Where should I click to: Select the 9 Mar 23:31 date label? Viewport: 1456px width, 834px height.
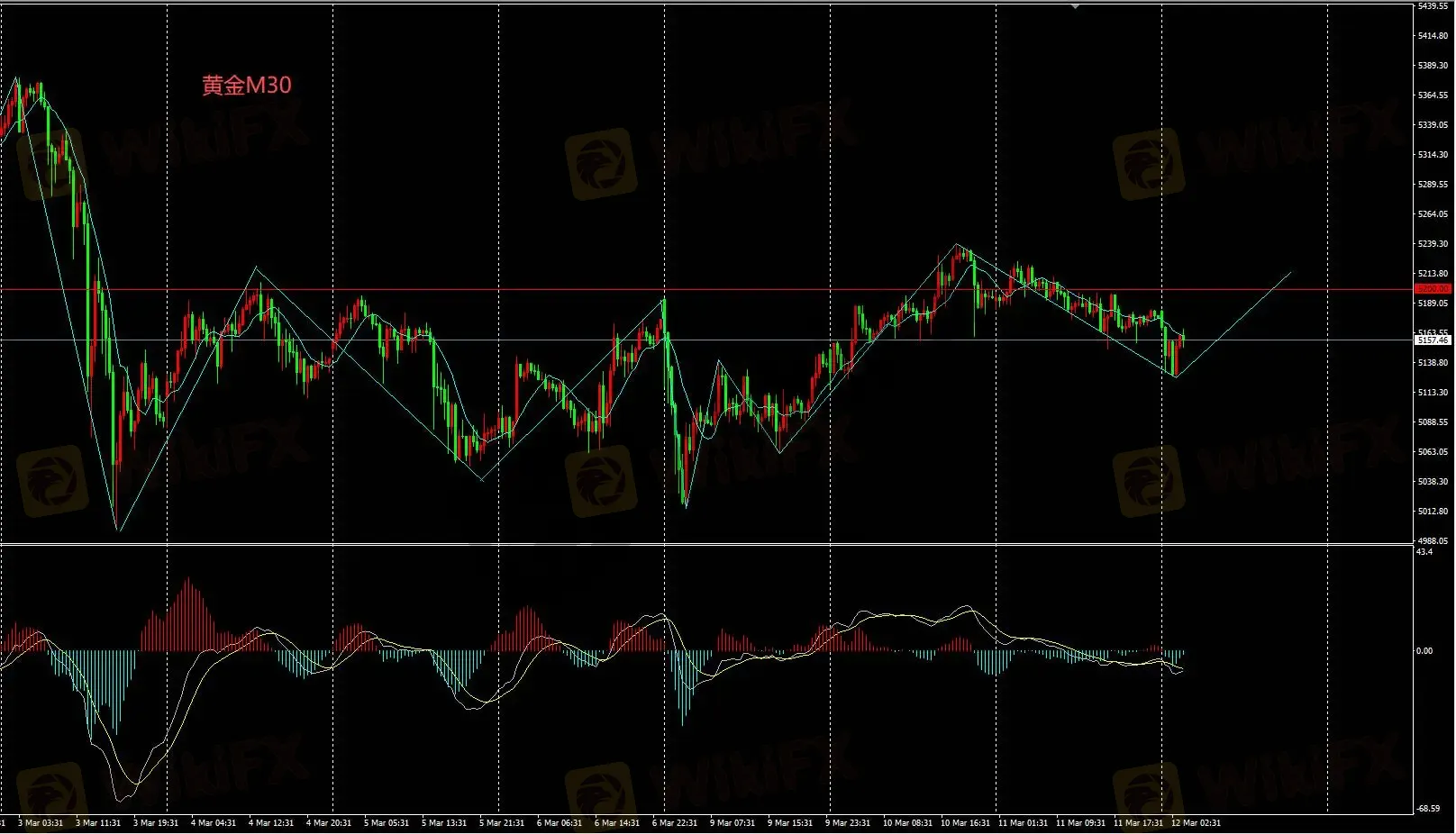pos(848,823)
